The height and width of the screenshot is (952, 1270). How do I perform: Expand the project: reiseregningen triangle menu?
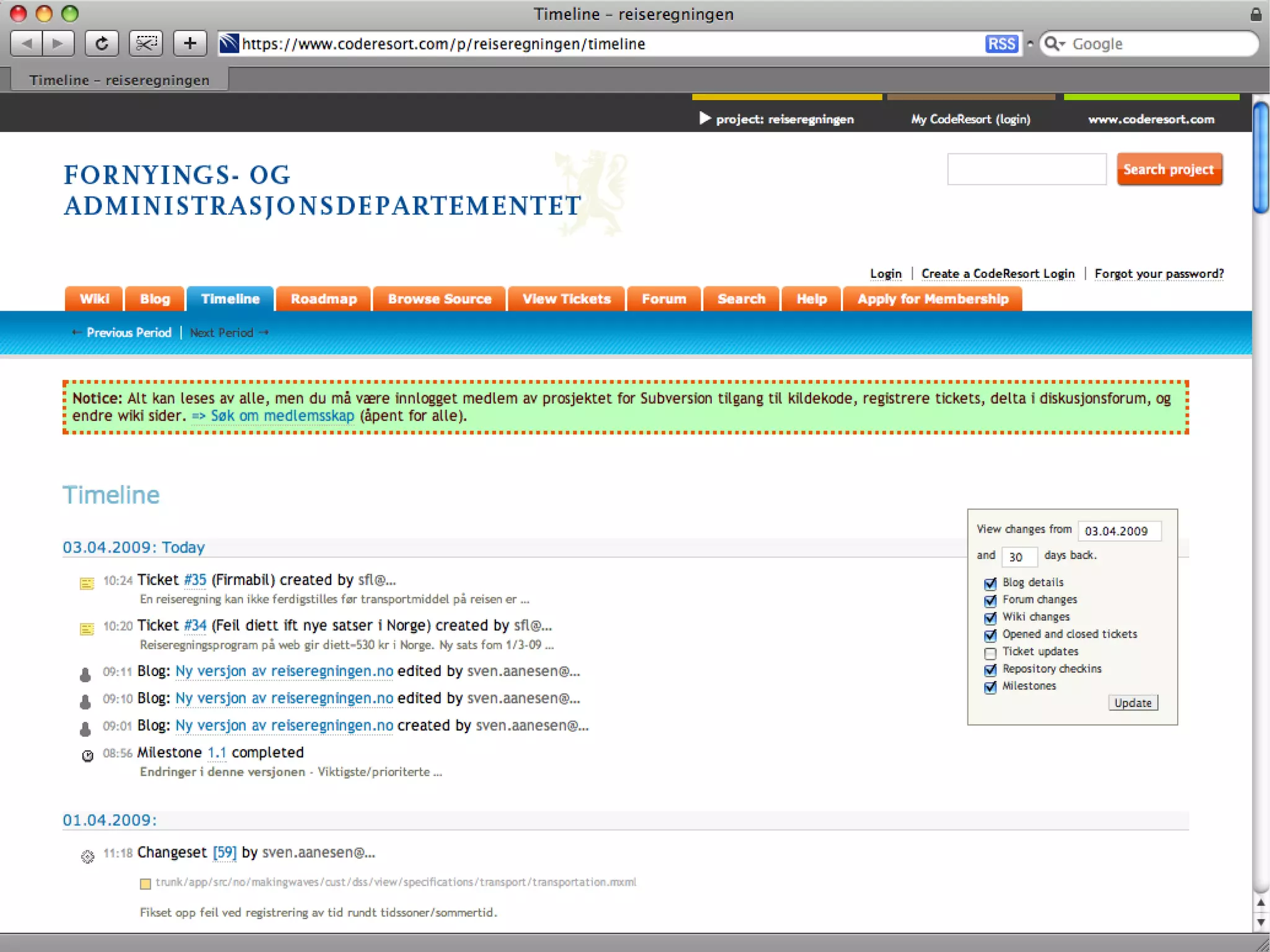click(704, 118)
